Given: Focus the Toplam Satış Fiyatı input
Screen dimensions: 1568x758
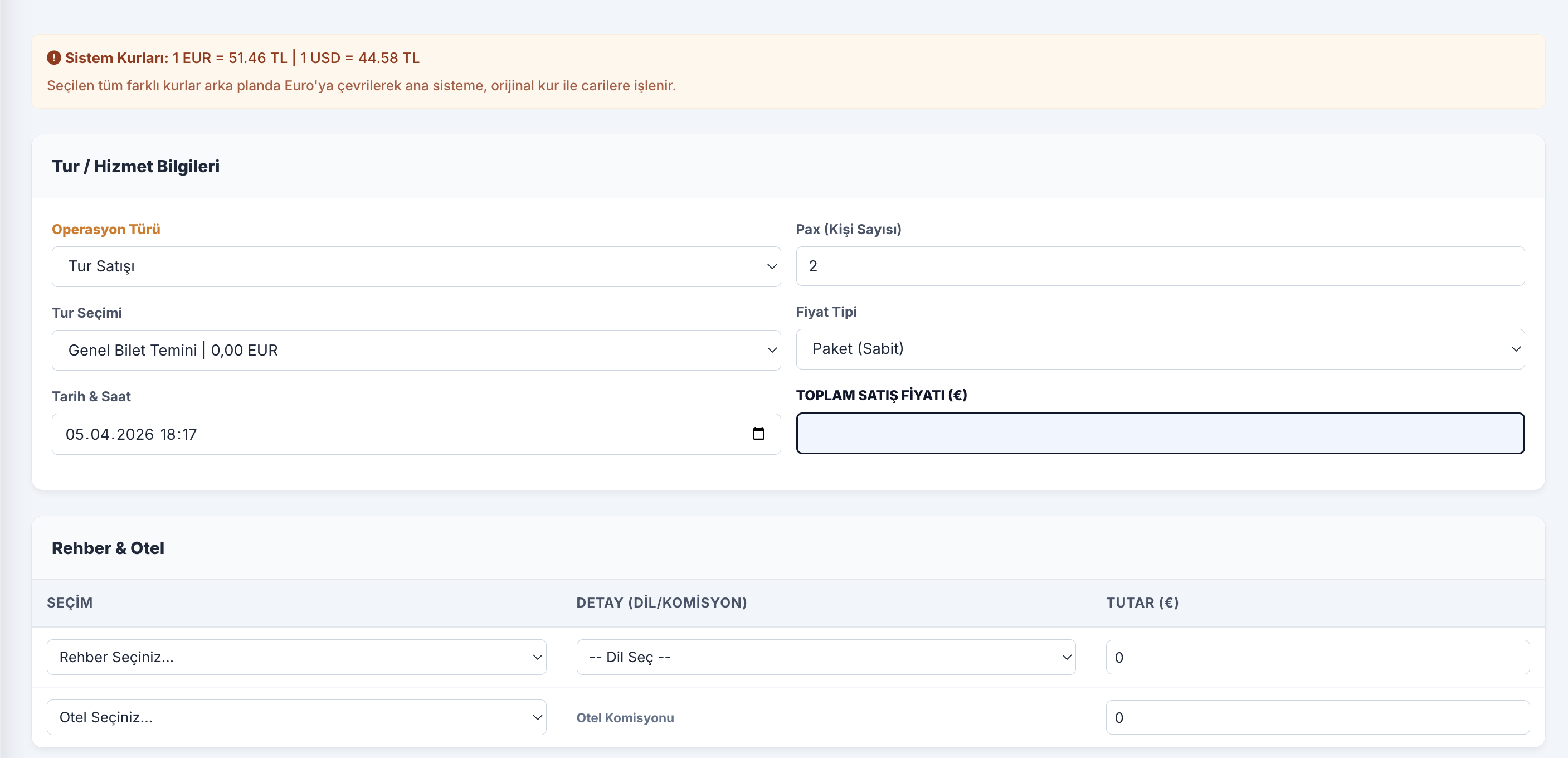Looking at the screenshot, I should pos(1160,434).
